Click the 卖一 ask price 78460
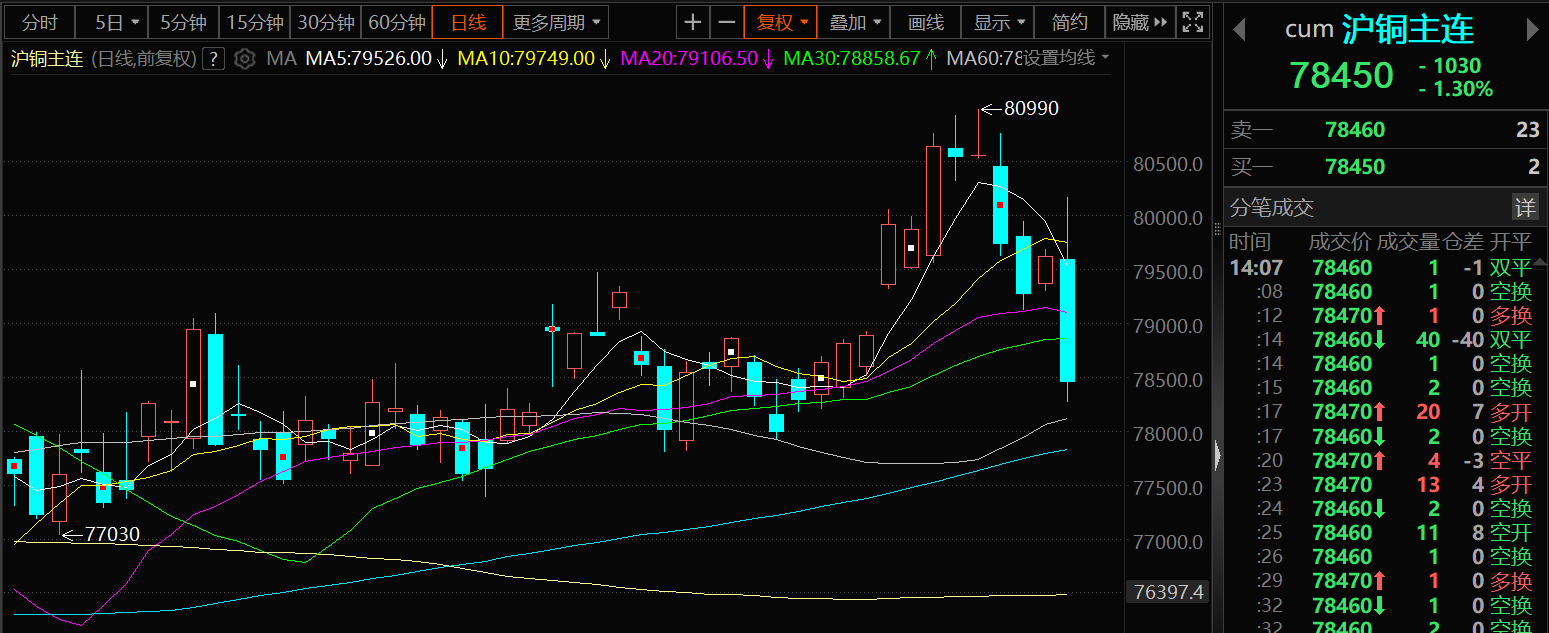This screenshot has height=633, width=1549. (x=1355, y=130)
